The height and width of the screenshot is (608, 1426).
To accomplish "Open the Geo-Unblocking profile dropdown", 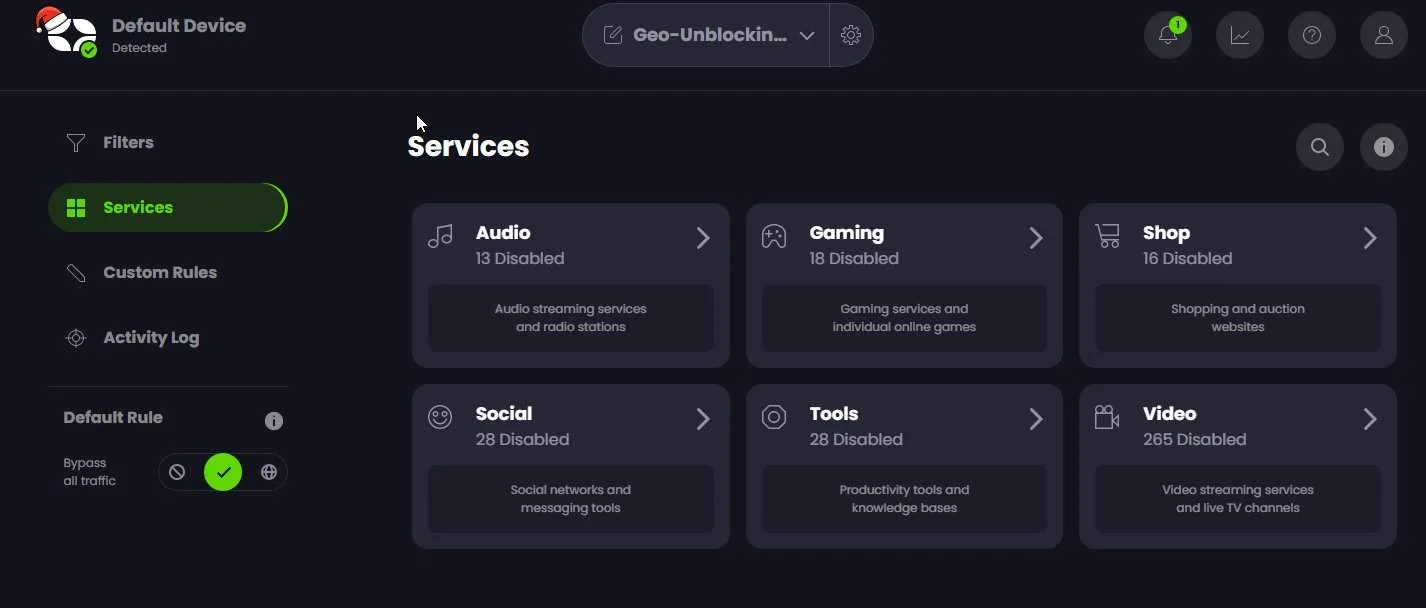I will (x=707, y=35).
